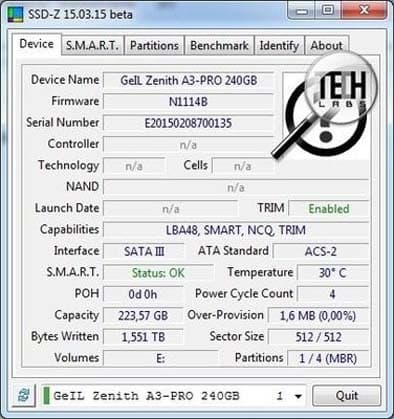Select the GeIL Zenith A3-PRO 240GB combo box

tap(173, 396)
